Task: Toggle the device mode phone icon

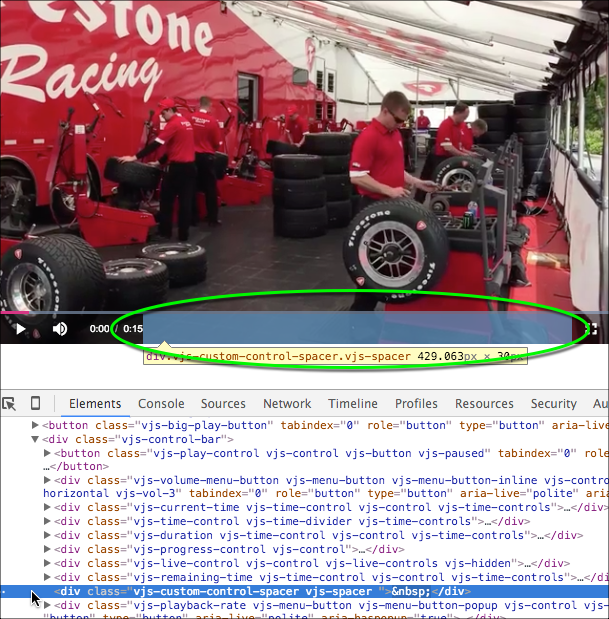Action: coord(35,403)
